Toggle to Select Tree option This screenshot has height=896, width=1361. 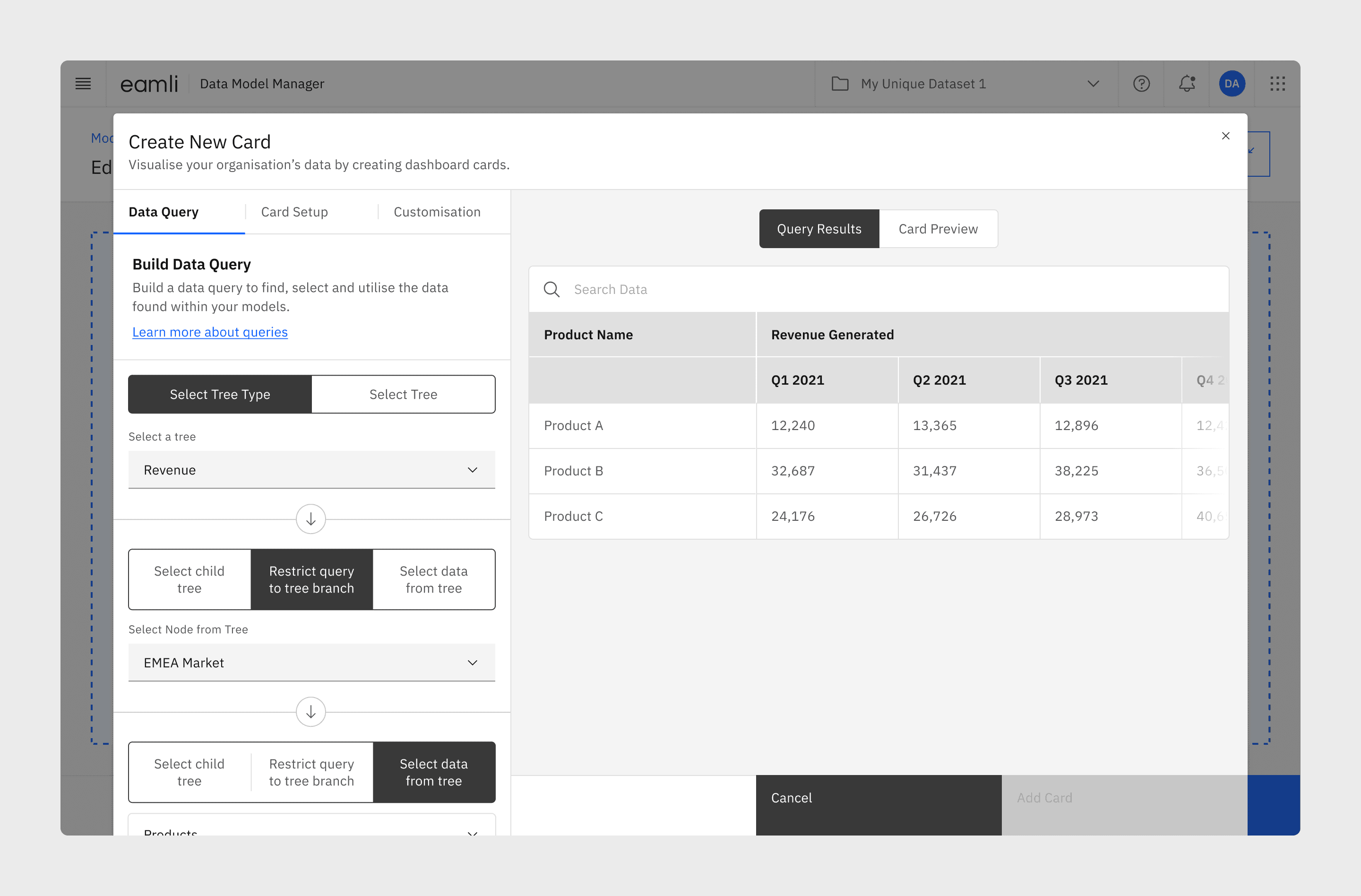point(403,394)
